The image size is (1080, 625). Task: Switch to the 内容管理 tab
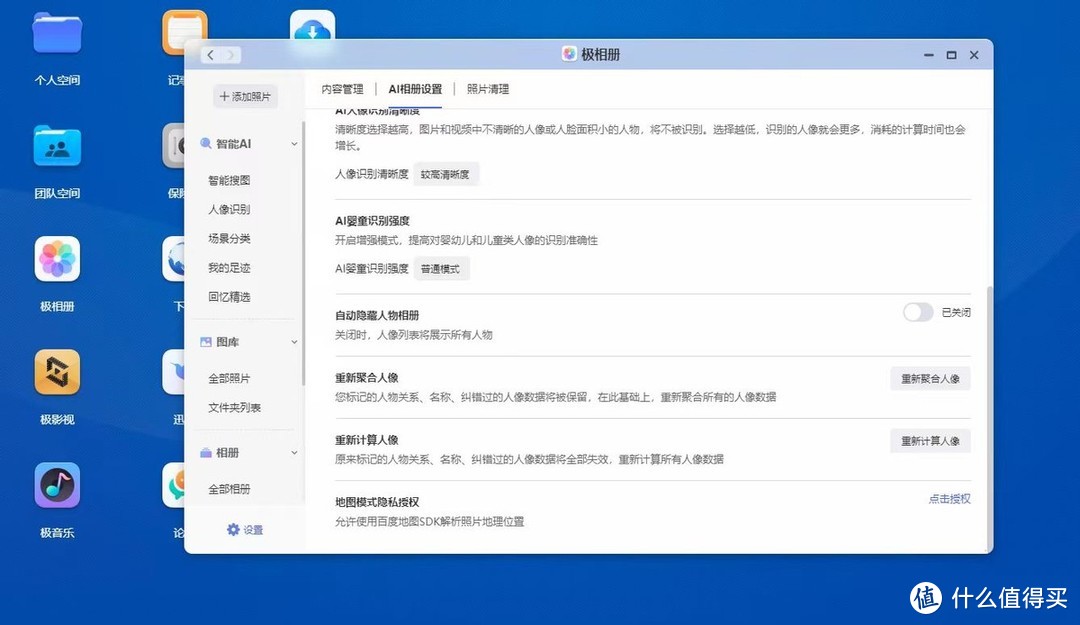pyautogui.click(x=342, y=88)
